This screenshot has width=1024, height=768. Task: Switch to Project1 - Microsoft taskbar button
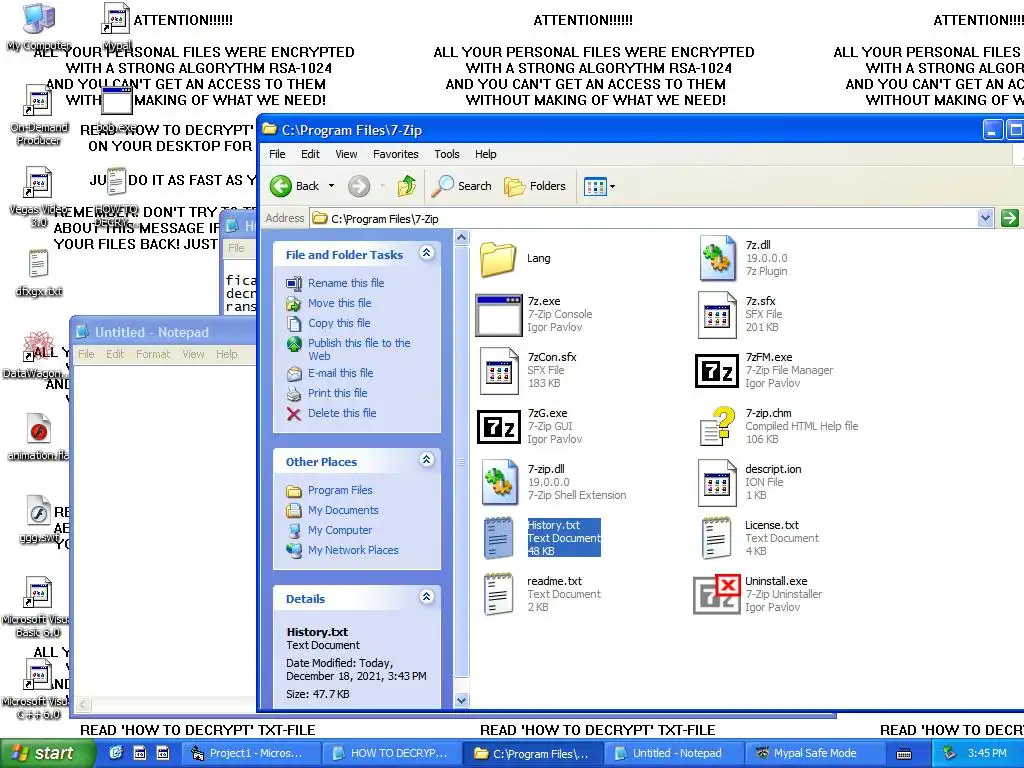point(251,753)
